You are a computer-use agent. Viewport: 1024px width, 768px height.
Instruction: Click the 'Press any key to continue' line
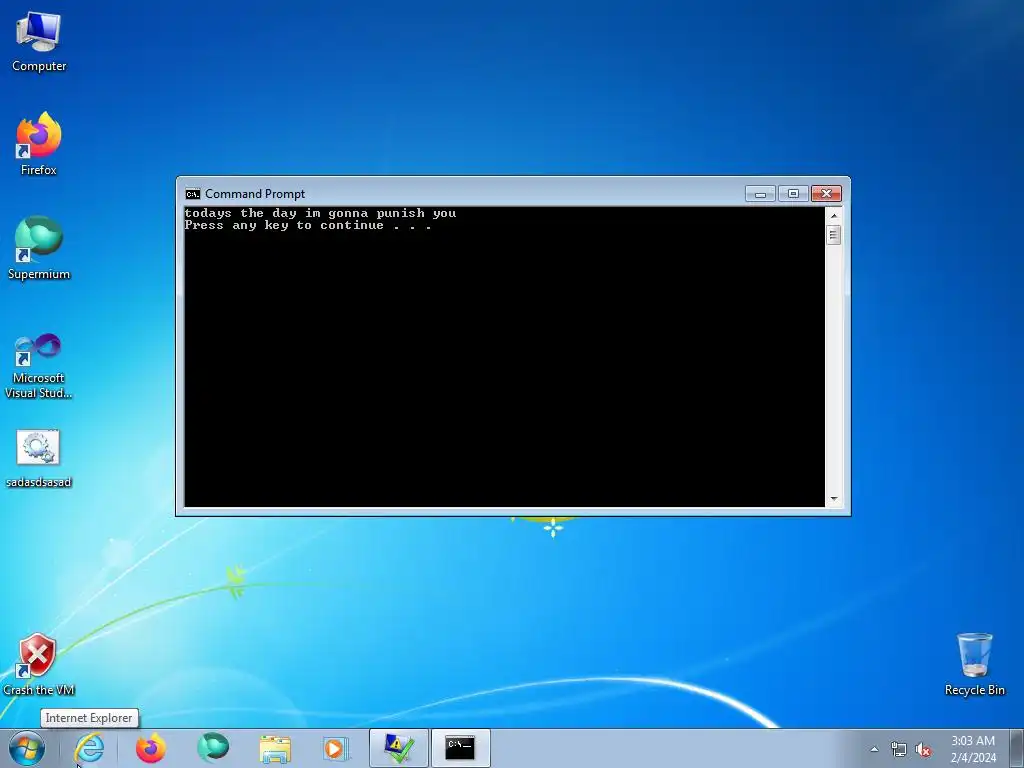coord(308,225)
